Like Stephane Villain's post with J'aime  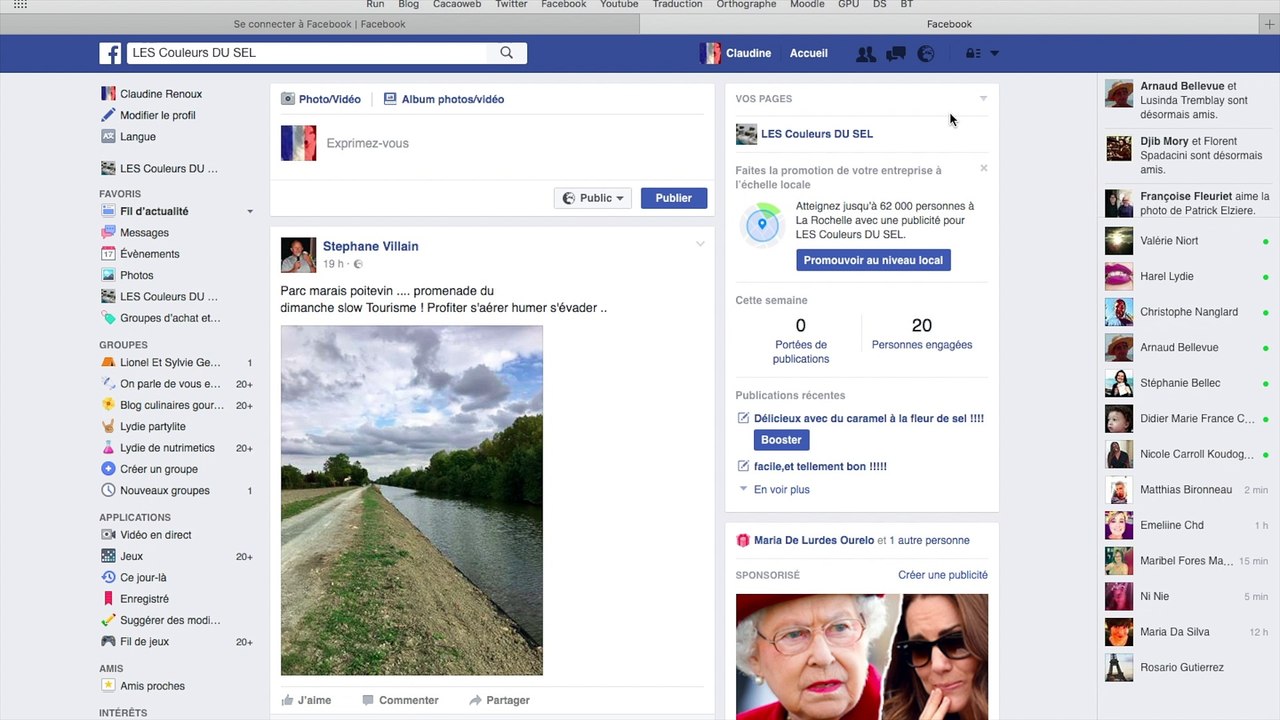point(306,700)
